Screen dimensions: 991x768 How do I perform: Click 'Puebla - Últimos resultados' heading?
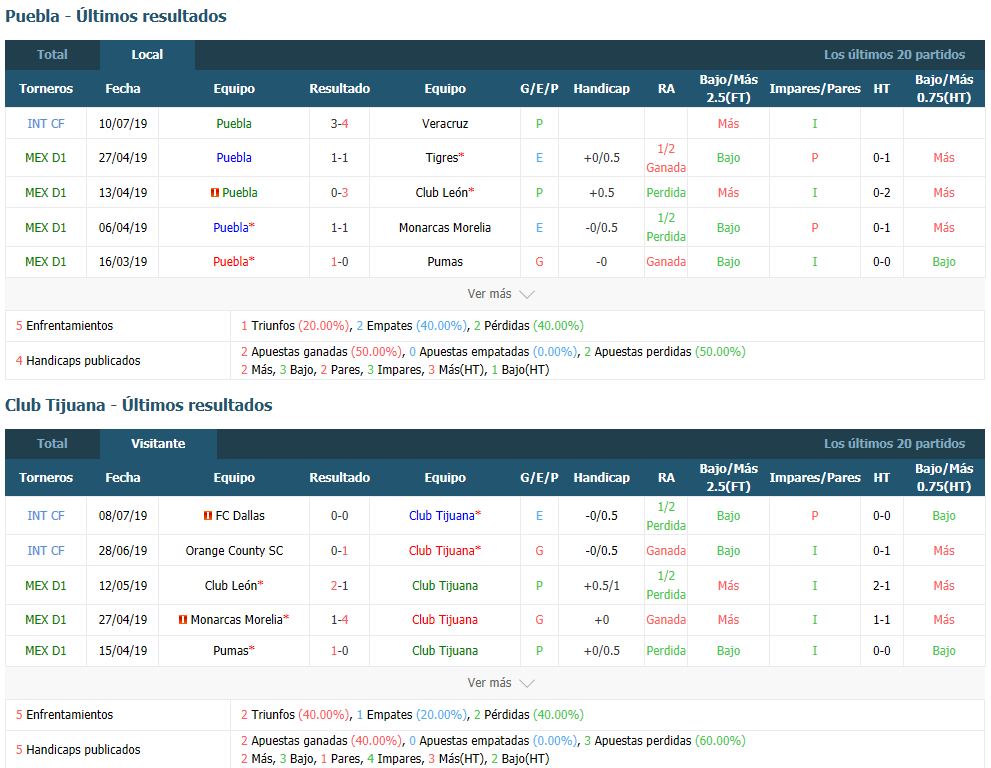[x=116, y=16]
